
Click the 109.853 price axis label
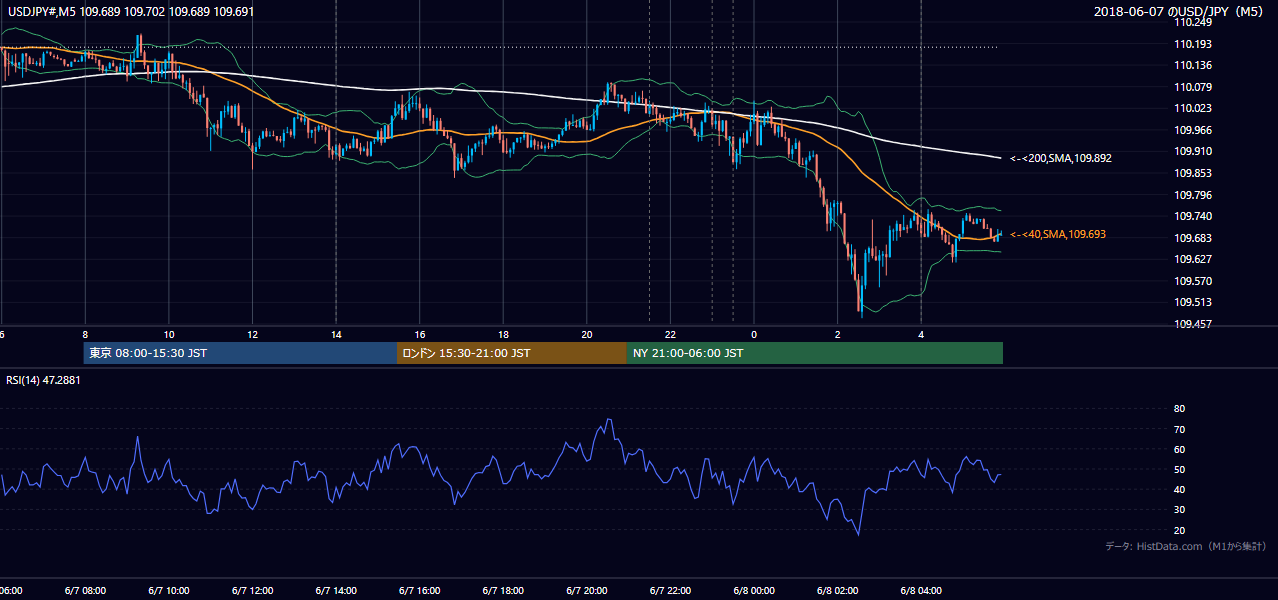pyautogui.click(x=1193, y=173)
